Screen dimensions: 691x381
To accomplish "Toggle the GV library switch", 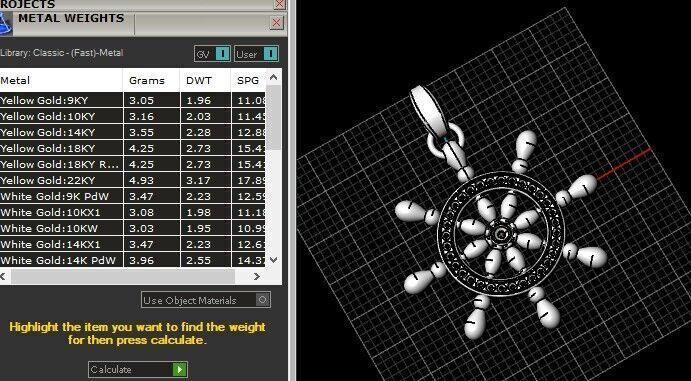I will [223, 54].
